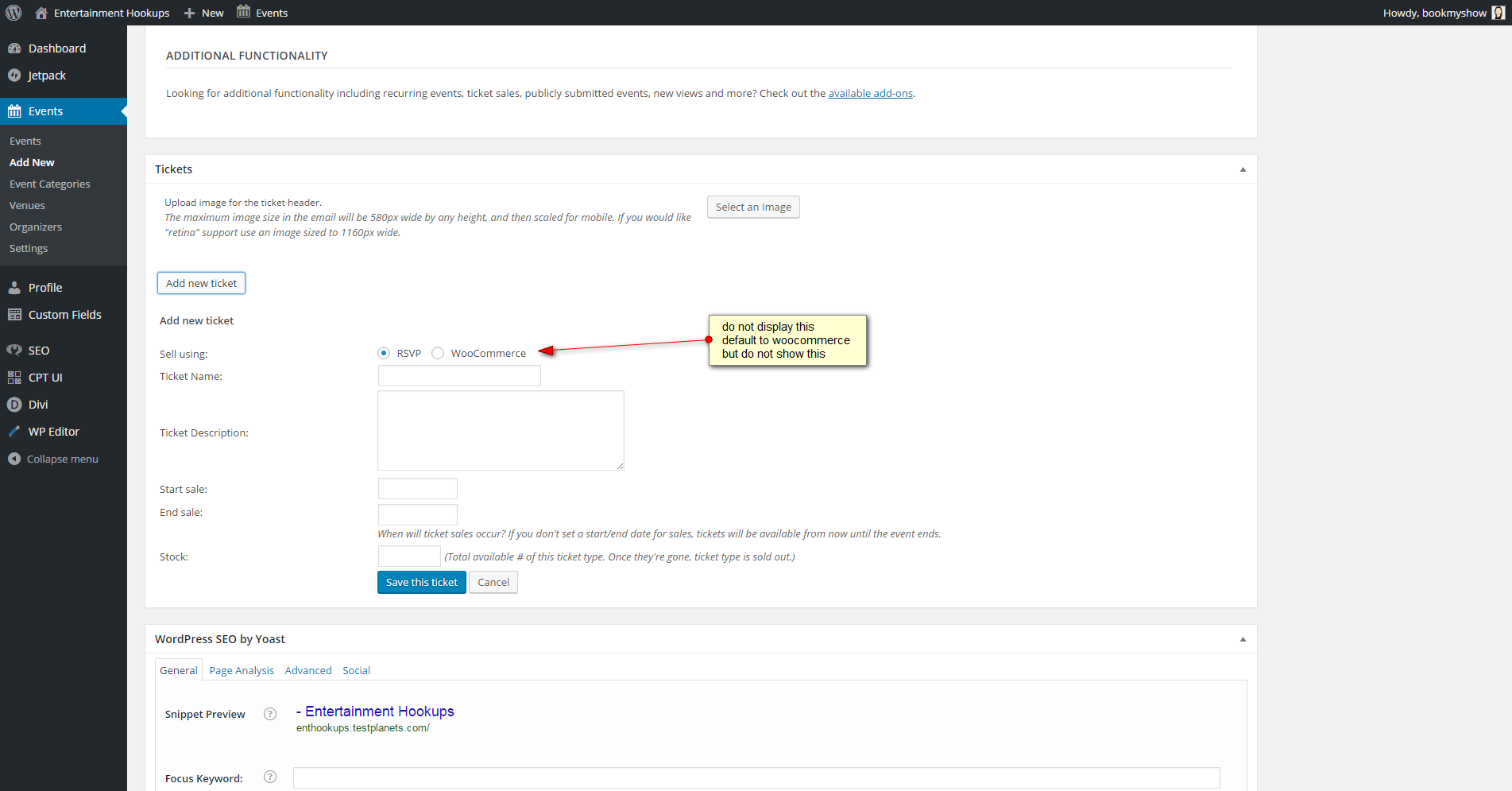1512x791 pixels.
Task: Open the available add-ons link
Action: click(870, 93)
